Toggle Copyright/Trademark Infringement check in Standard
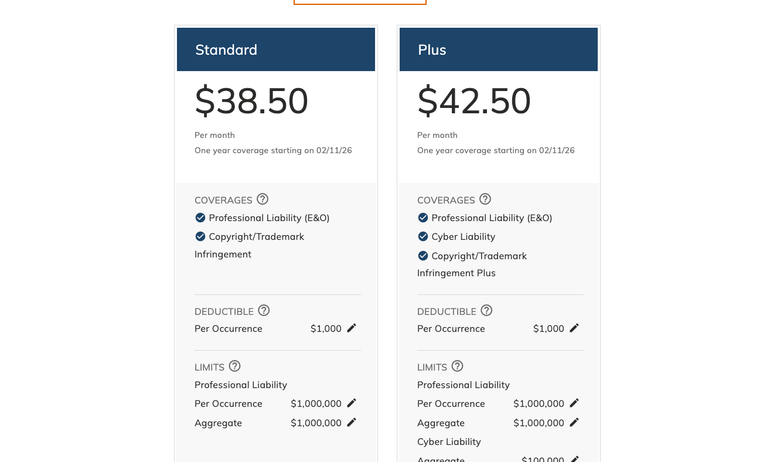The width and height of the screenshot is (770, 462). pos(200,237)
